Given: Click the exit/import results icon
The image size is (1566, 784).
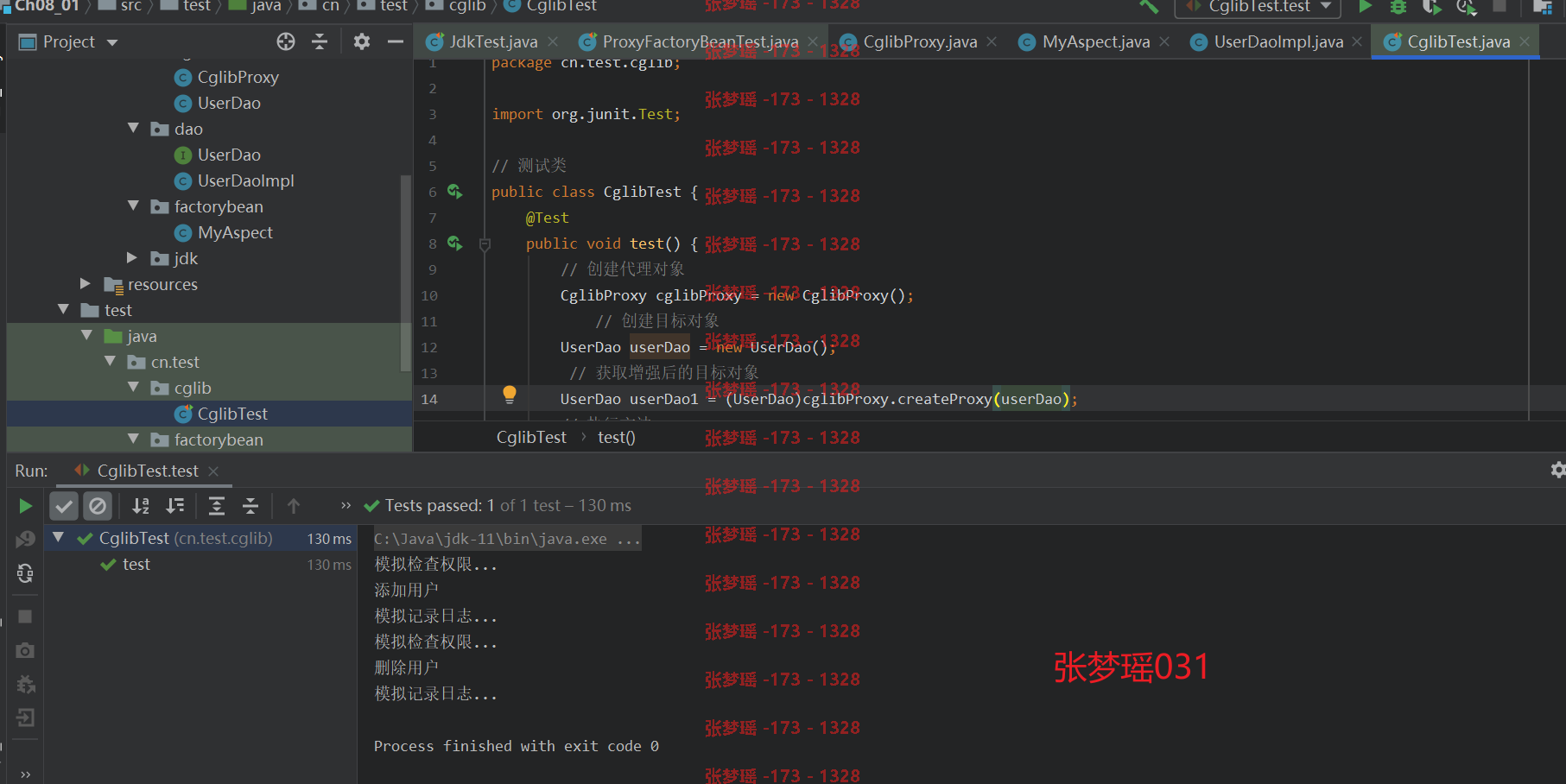Looking at the screenshot, I should point(25,718).
